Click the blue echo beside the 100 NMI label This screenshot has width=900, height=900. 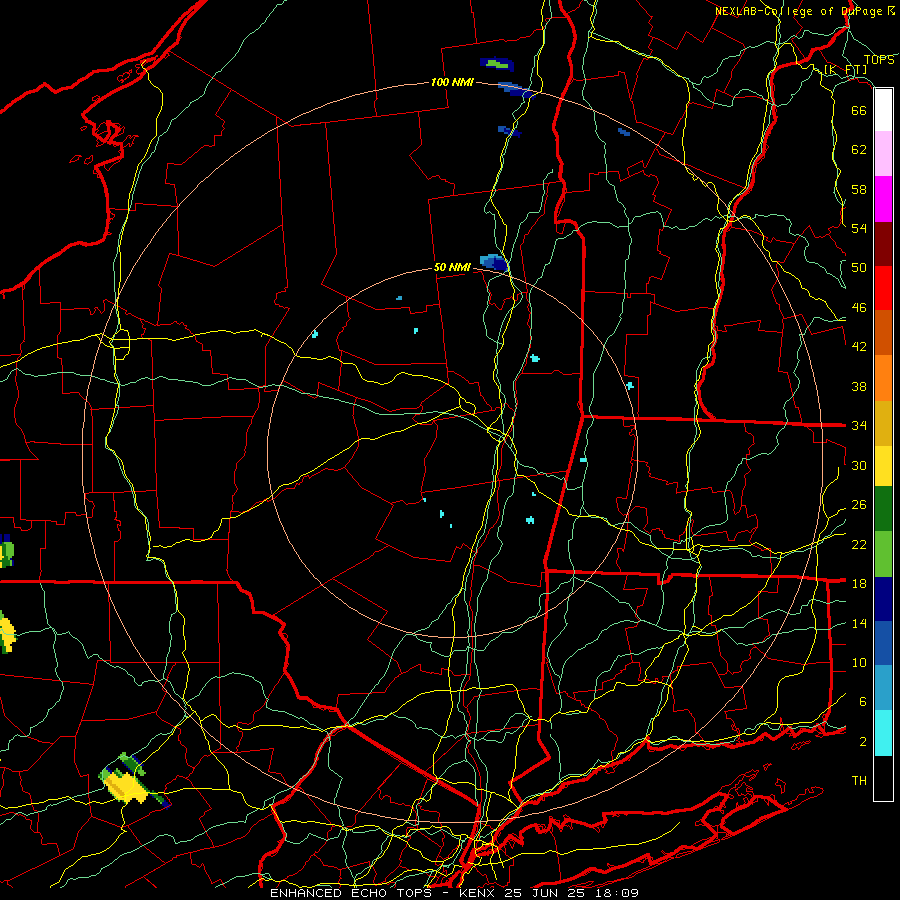coord(516,90)
